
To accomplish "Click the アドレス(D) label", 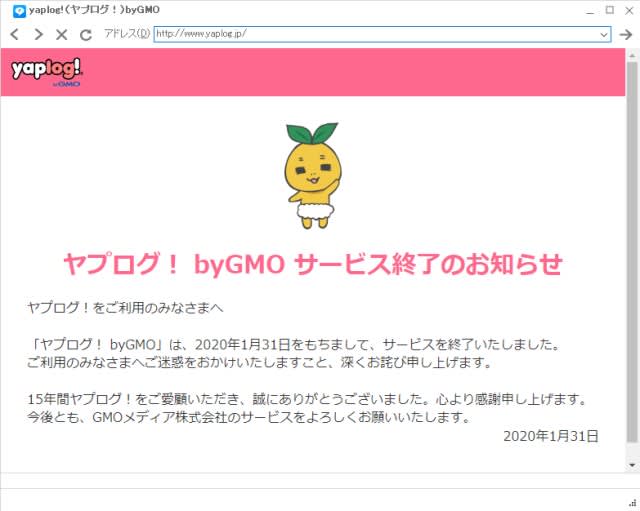I will coord(127,34).
